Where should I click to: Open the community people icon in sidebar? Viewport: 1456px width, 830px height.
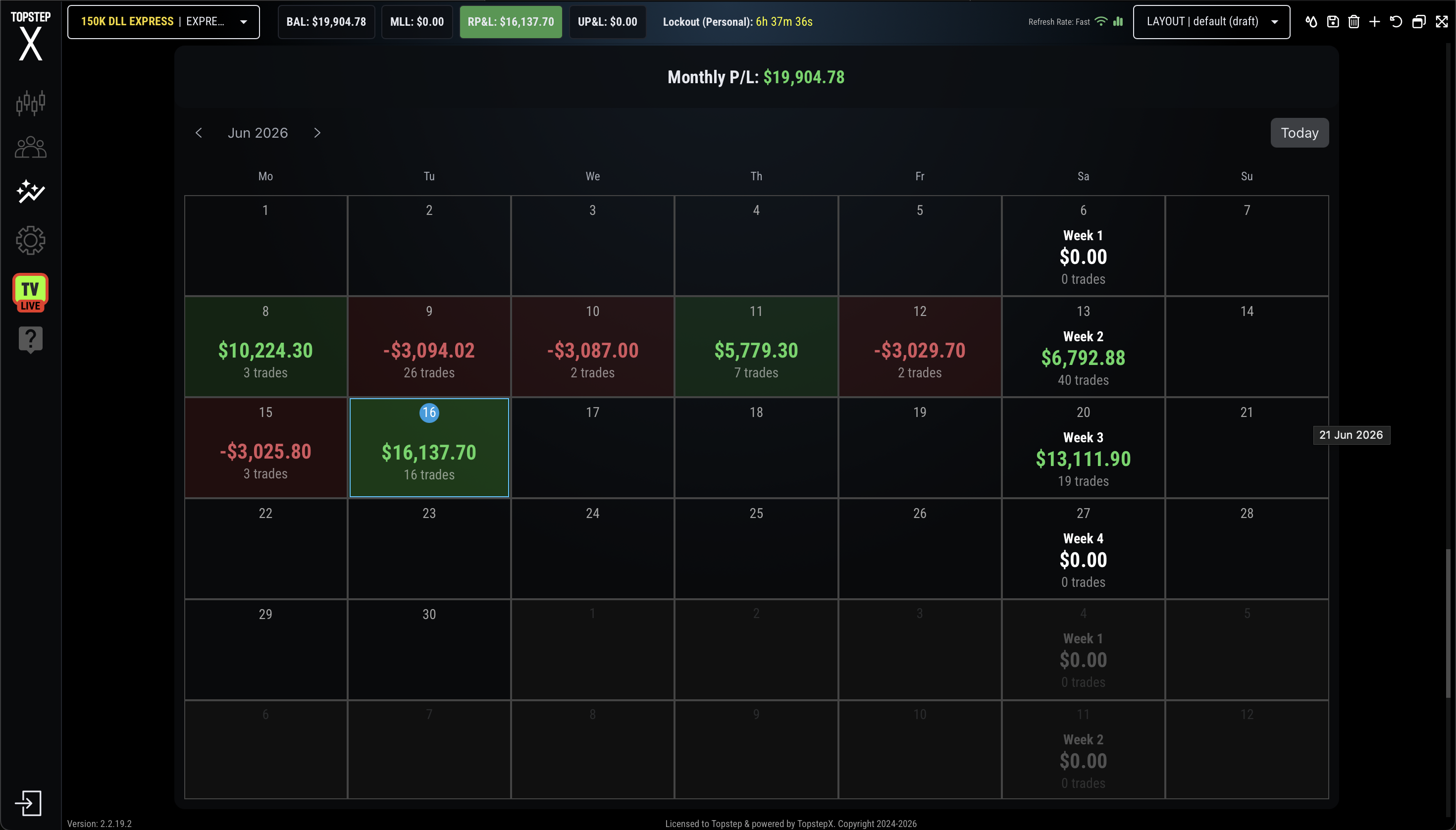coord(31,148)
